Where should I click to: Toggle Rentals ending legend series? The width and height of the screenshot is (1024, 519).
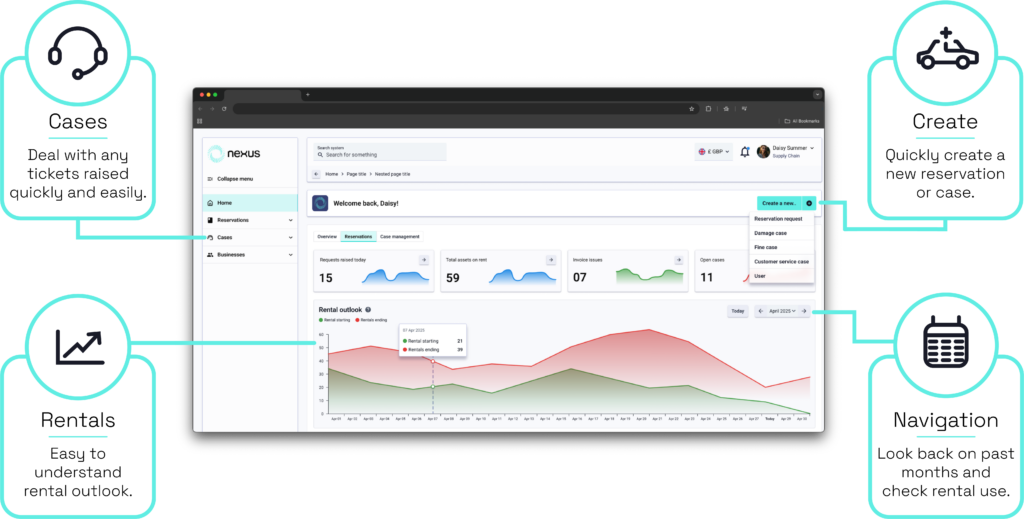click(x=370, y=320)
